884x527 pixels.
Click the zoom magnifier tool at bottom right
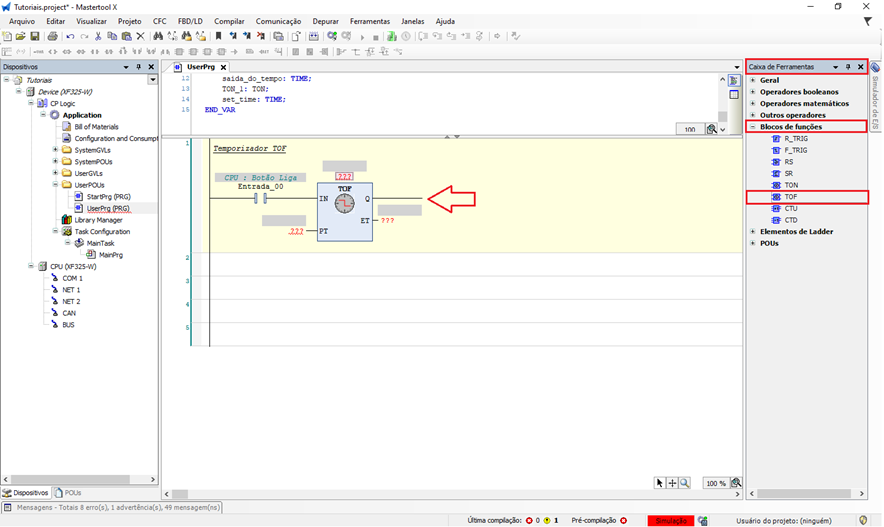coord(685,483)
